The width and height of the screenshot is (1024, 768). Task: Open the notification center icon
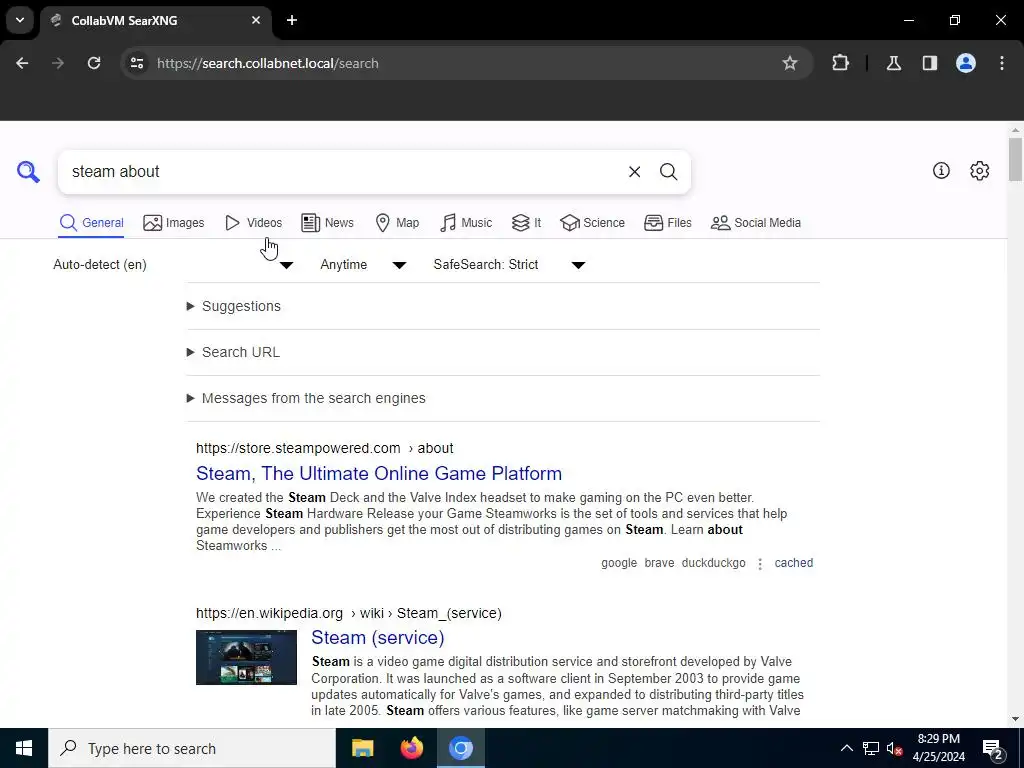click(x=993, y=748)
